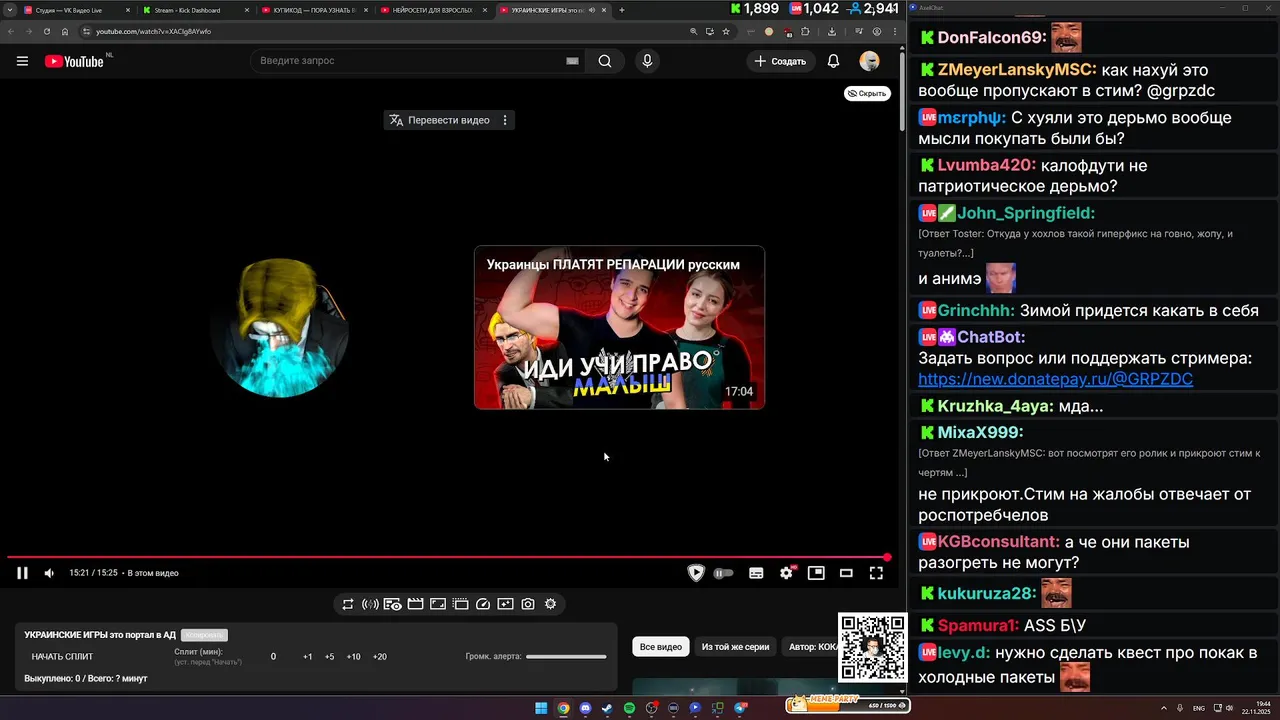Add +1 minute to split
This screenshot has width=1280, height=720.
[307, 657]
